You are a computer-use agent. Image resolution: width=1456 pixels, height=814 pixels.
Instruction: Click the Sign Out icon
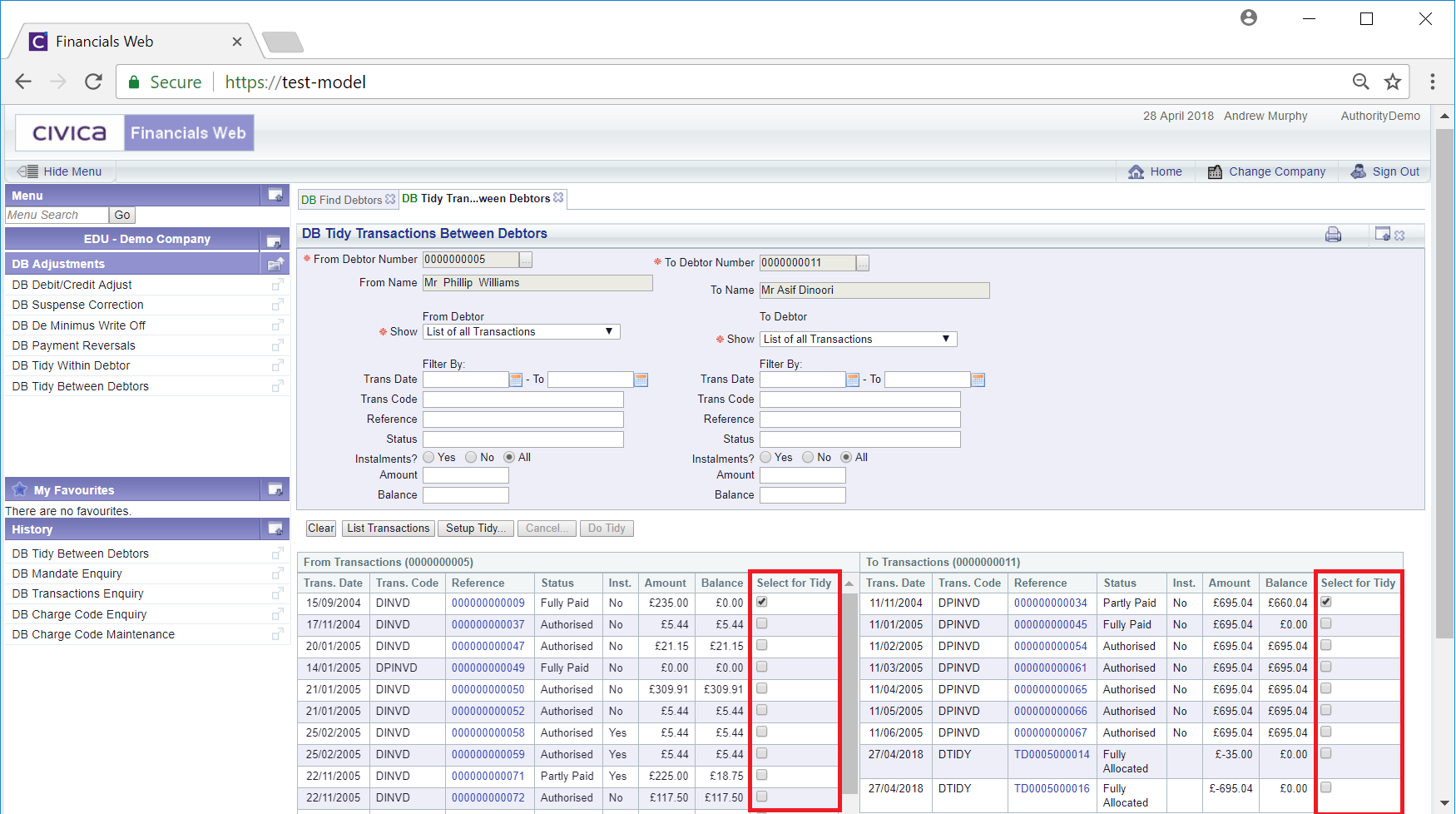pos(1358,171)
